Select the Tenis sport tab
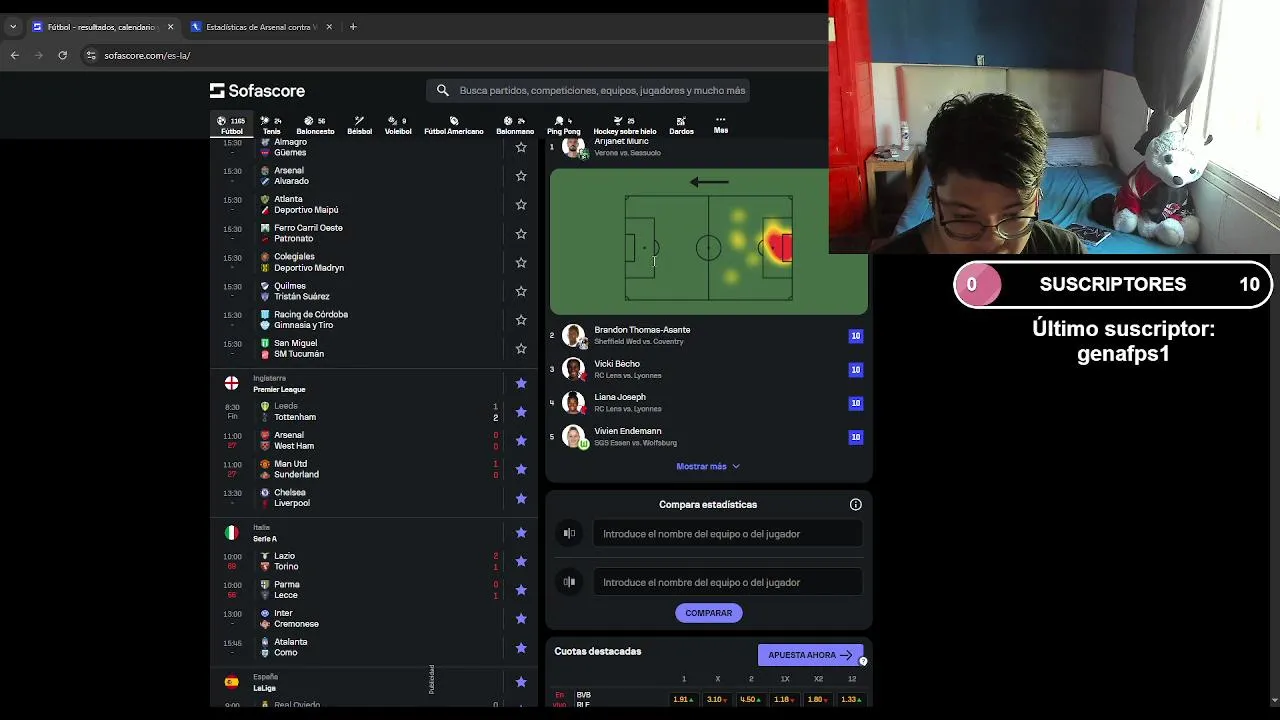1280x720 pixels. (271, 125)
